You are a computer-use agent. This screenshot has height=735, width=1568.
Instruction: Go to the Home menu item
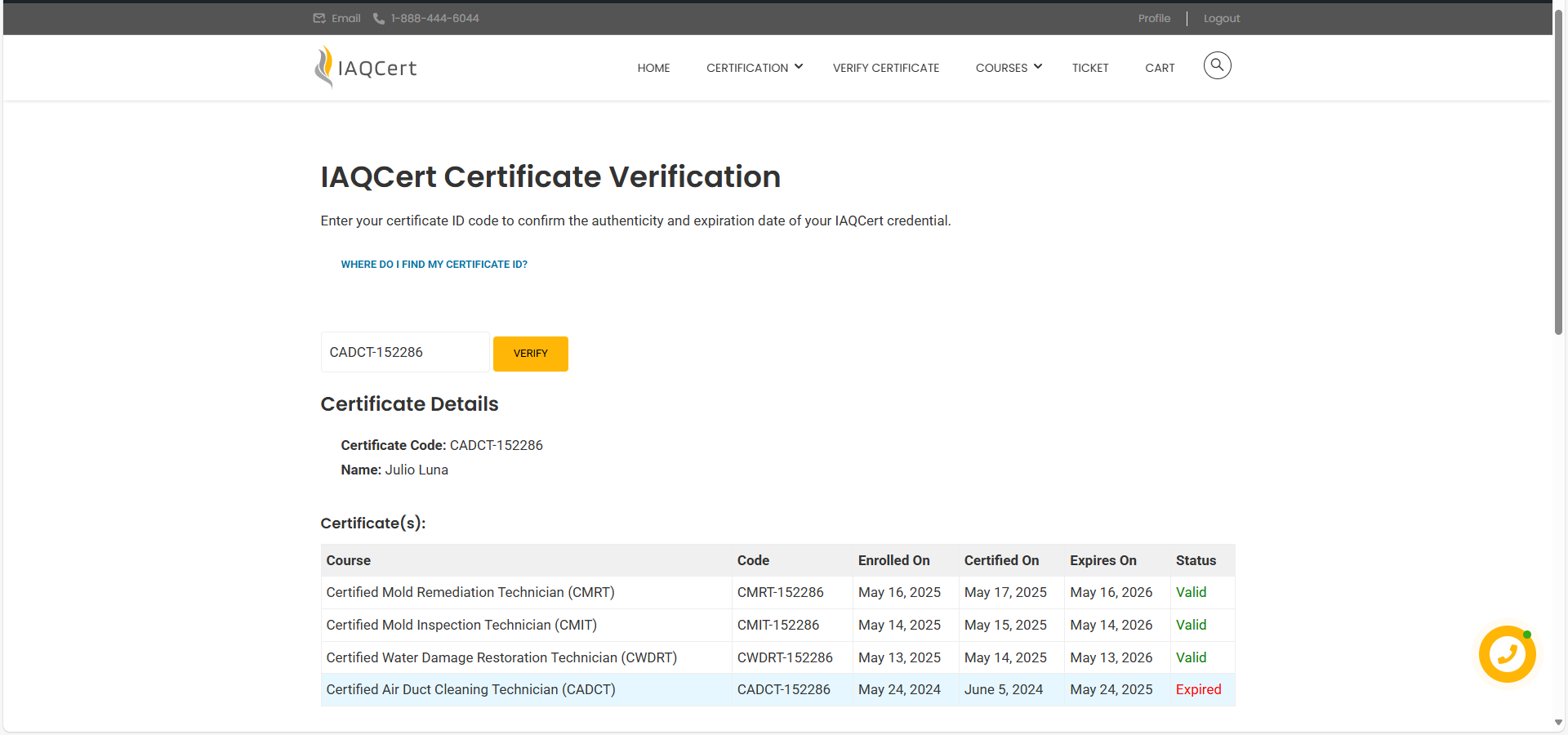pos(653,68)
